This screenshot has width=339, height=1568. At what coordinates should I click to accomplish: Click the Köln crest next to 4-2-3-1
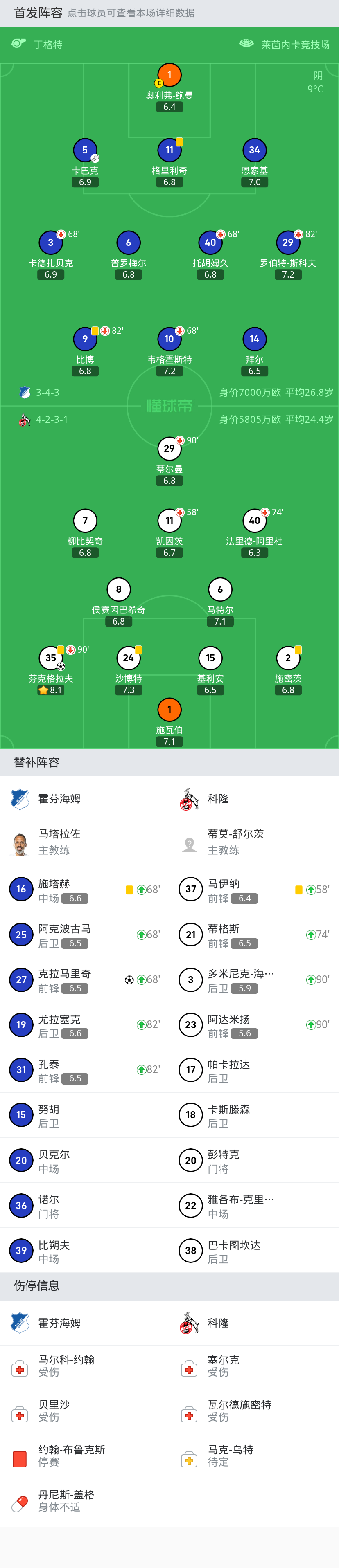coord(25,419)
